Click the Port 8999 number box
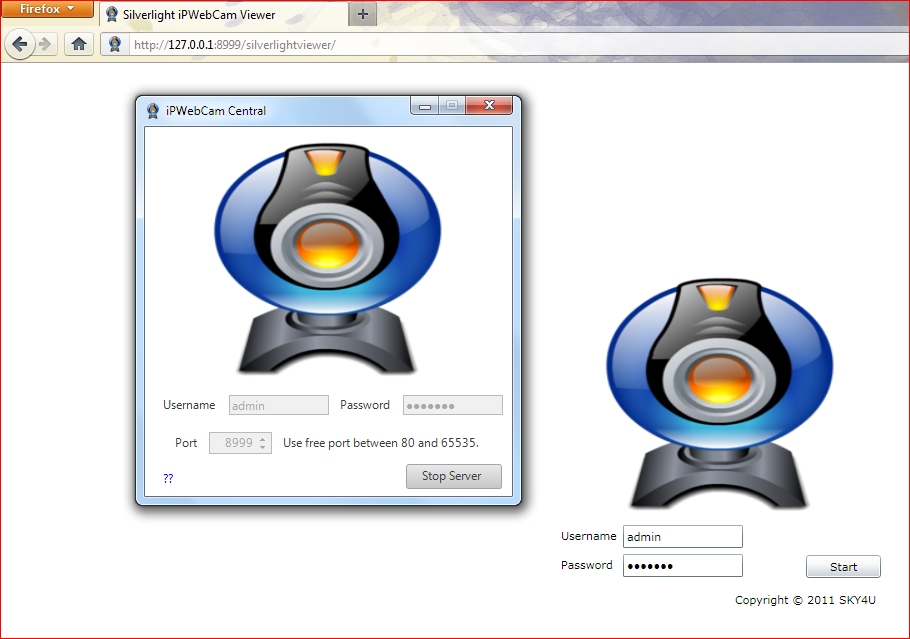The width and height of the screenshot is (910, 639). click(x=240, y=443)
